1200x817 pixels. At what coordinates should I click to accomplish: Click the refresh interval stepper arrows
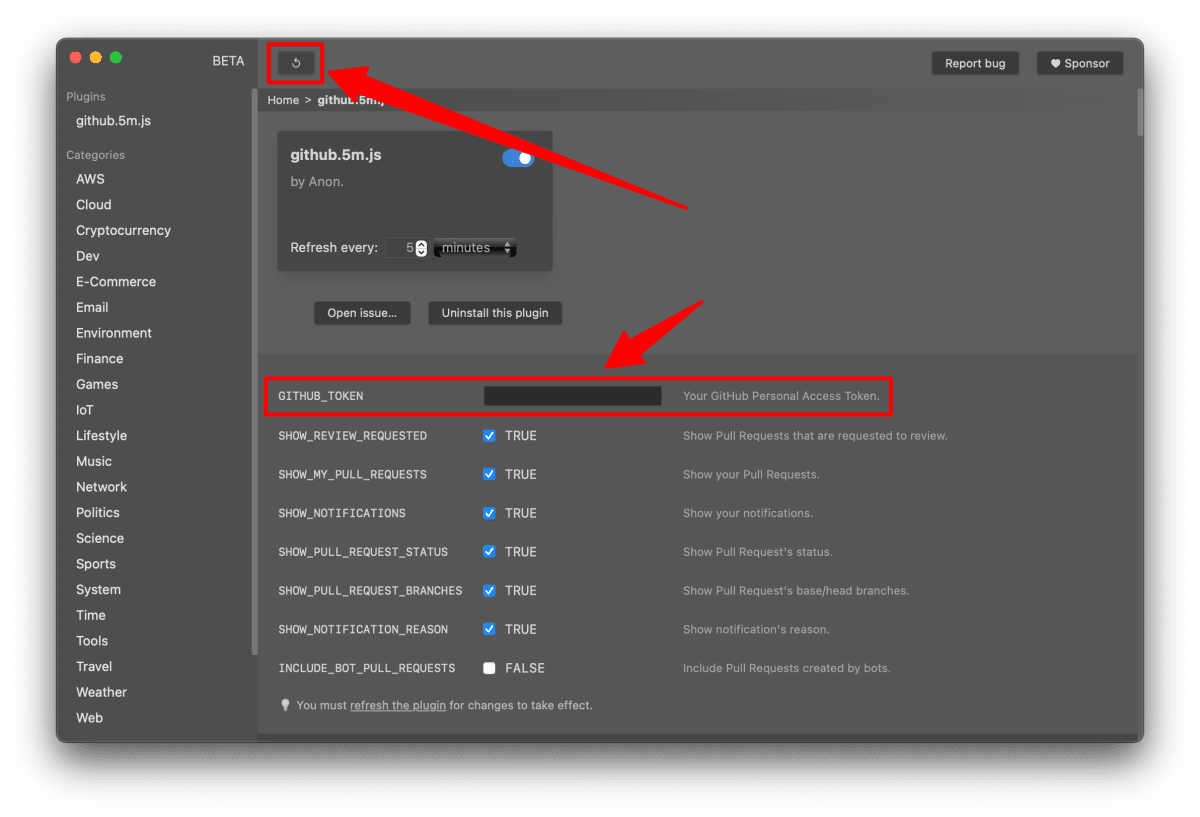(421, 248)
